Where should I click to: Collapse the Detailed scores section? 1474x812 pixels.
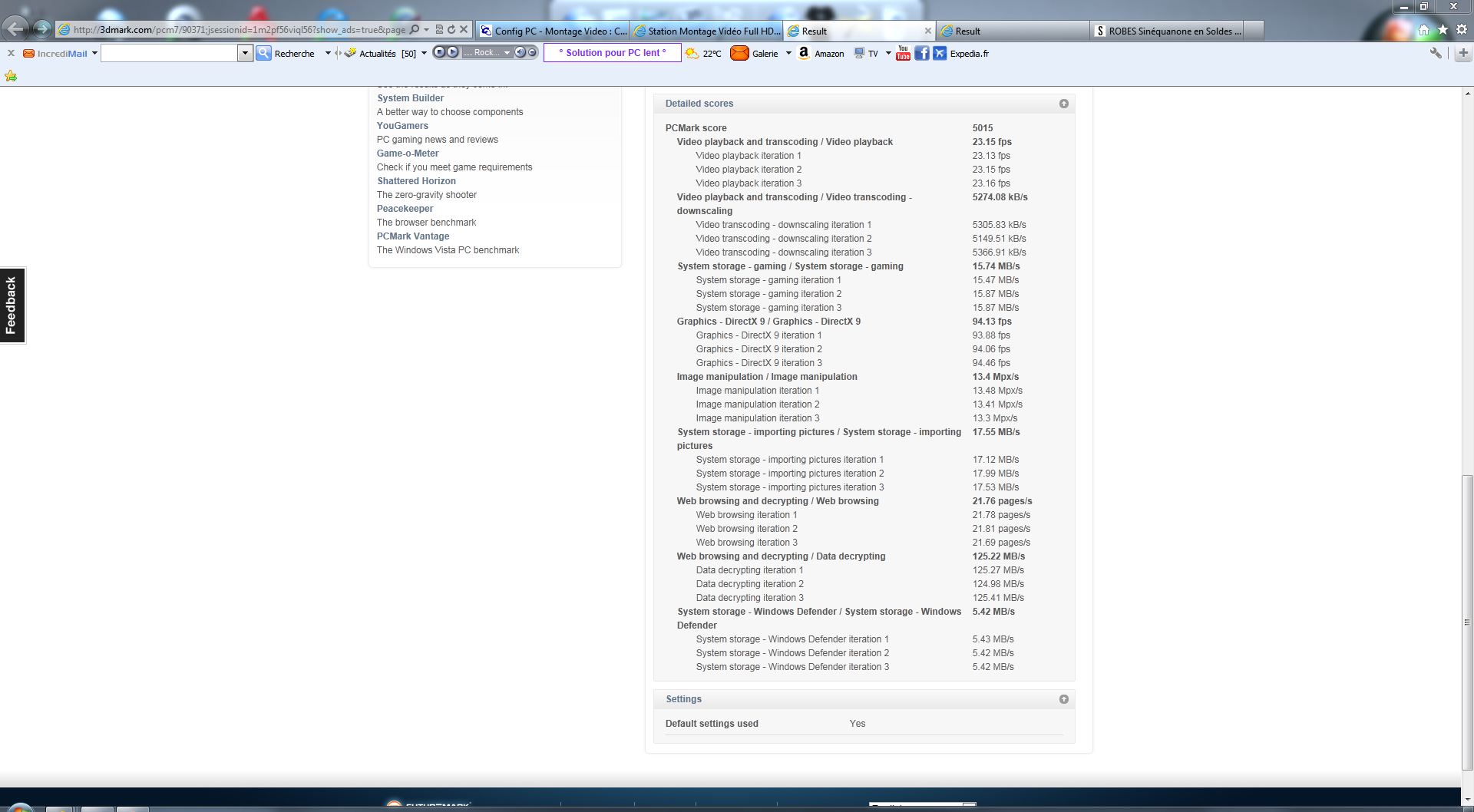click(1063, 104)
